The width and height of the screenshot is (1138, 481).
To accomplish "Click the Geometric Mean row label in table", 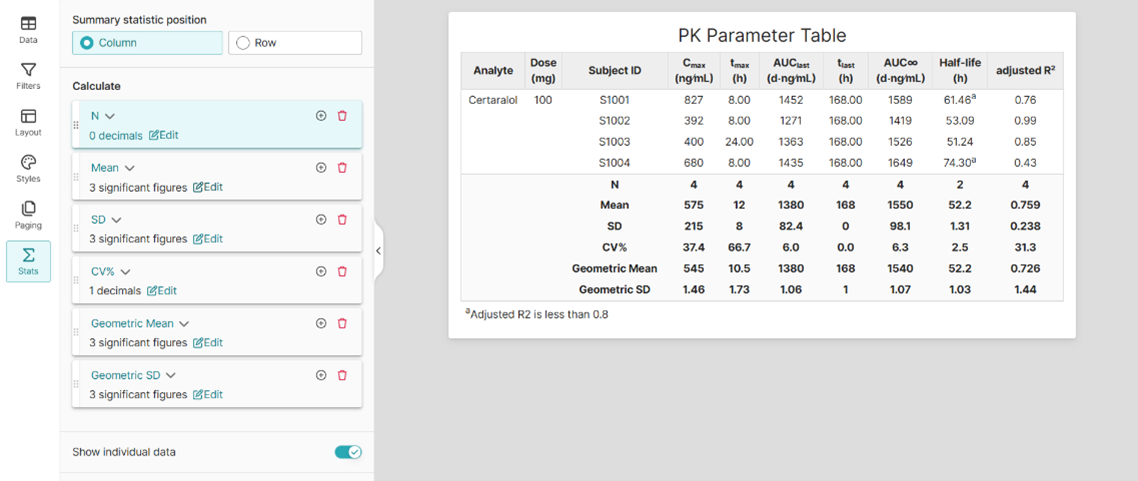I will [x=615, y=268].
